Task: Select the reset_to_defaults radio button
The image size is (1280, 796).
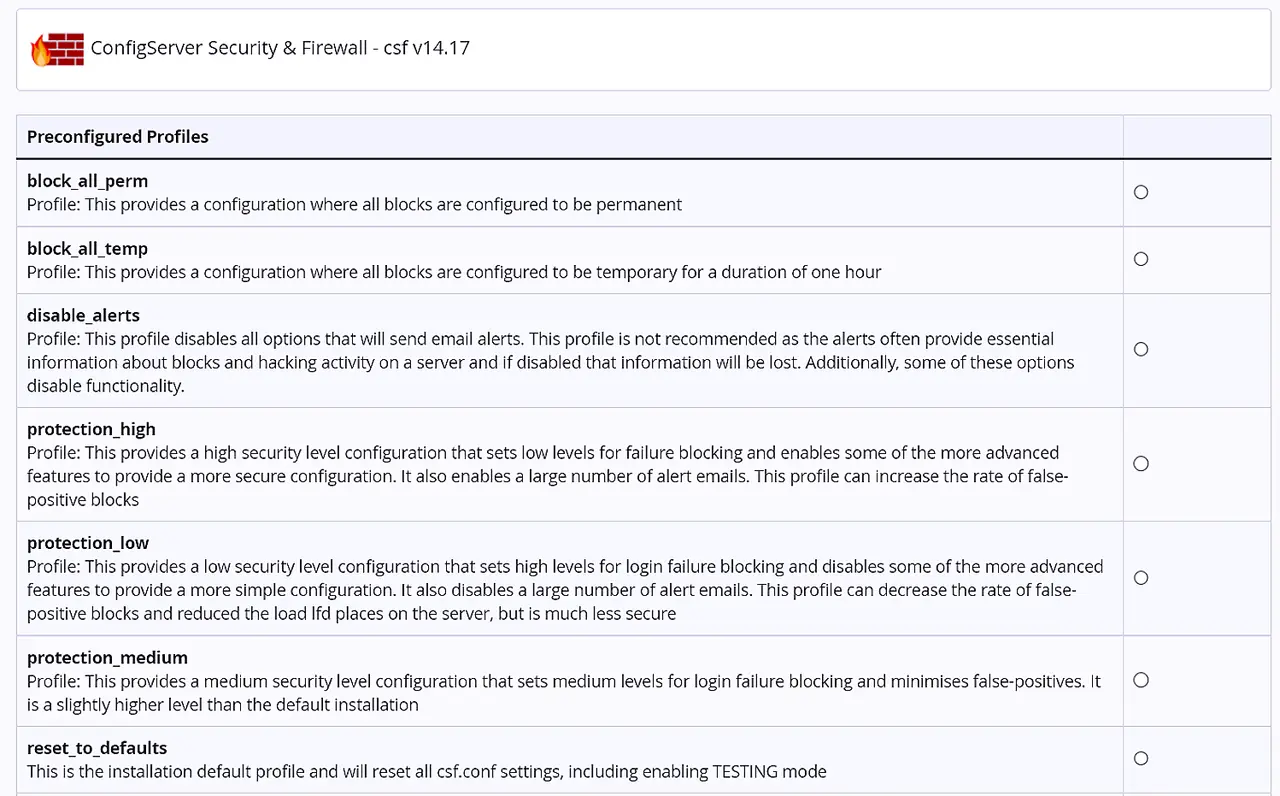Action: click(1141, 759)
